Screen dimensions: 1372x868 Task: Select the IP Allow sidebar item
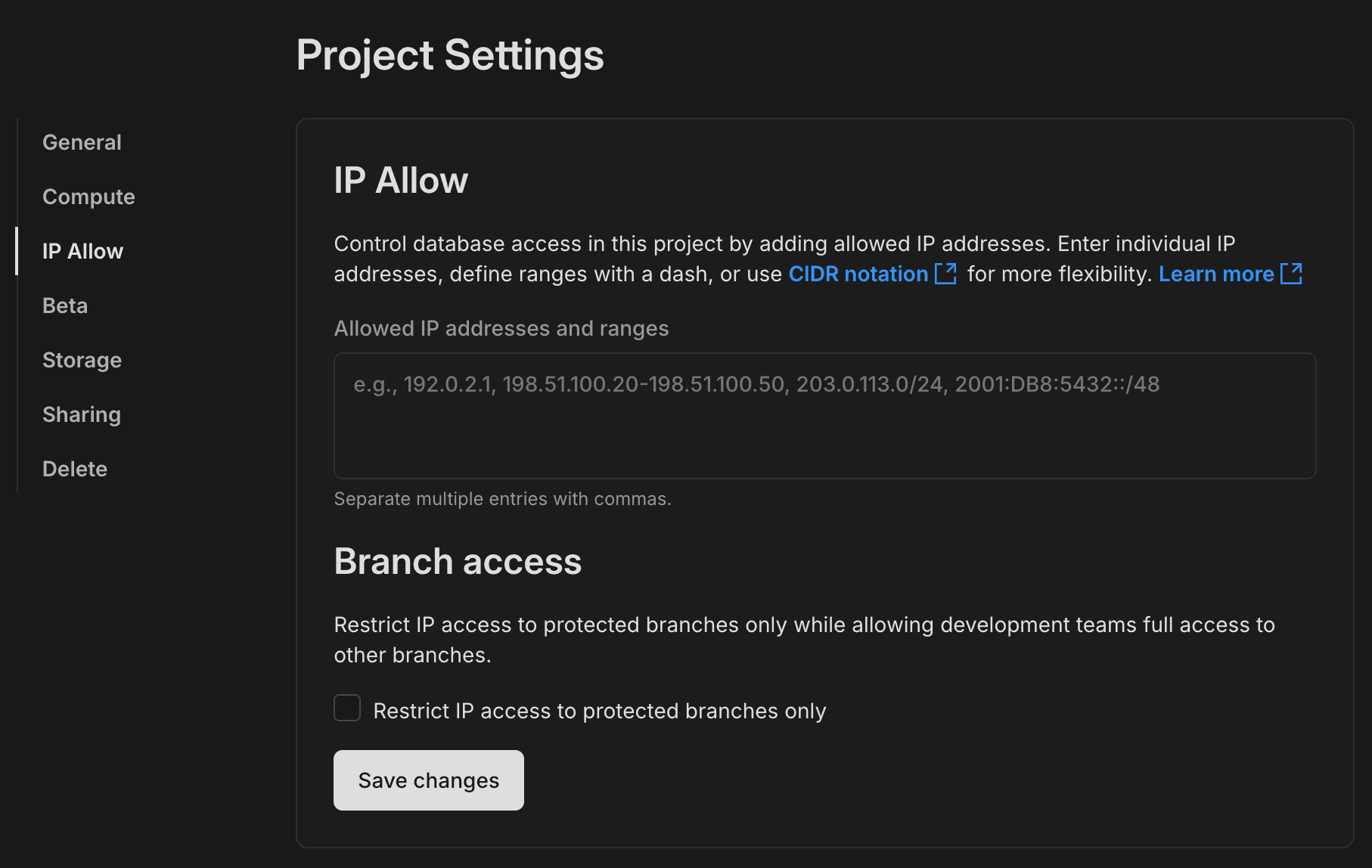(x=82, y=251)
